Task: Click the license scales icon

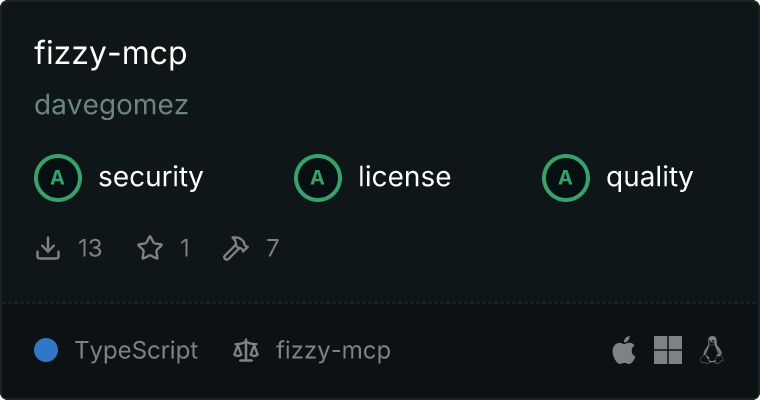Action: pos(246,350)
